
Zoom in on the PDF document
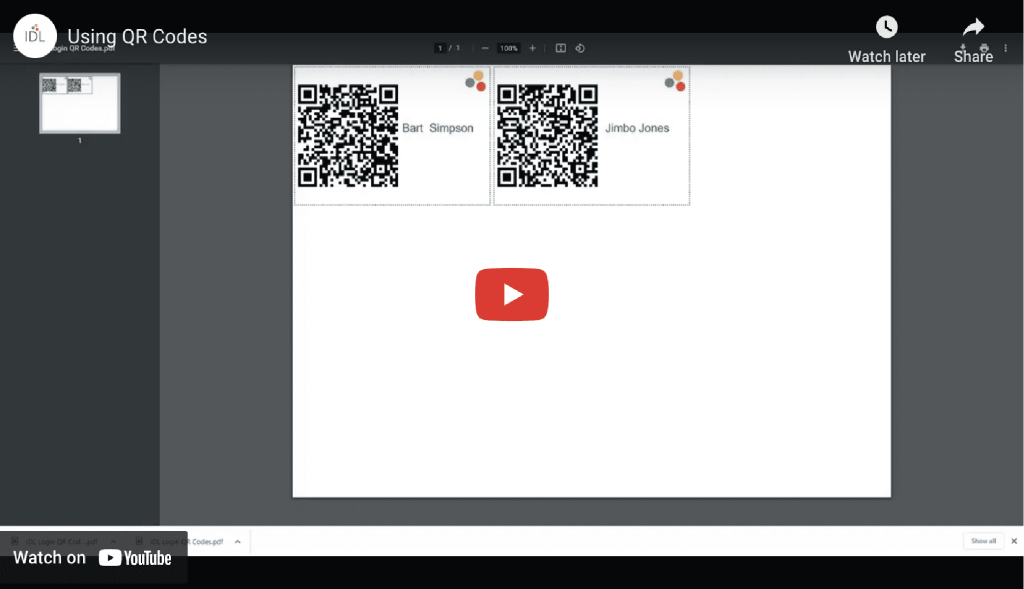(x=533, y=47)
